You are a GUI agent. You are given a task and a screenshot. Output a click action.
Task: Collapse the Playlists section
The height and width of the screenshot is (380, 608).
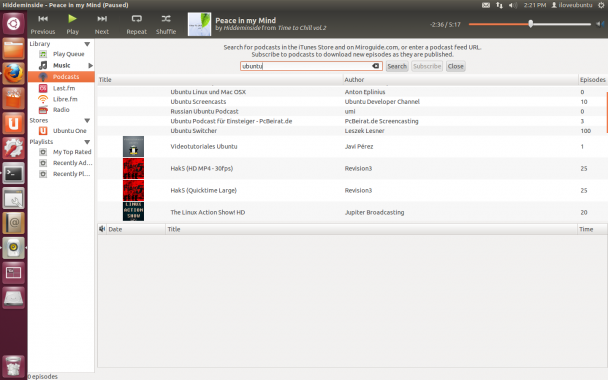pos(87,142)
